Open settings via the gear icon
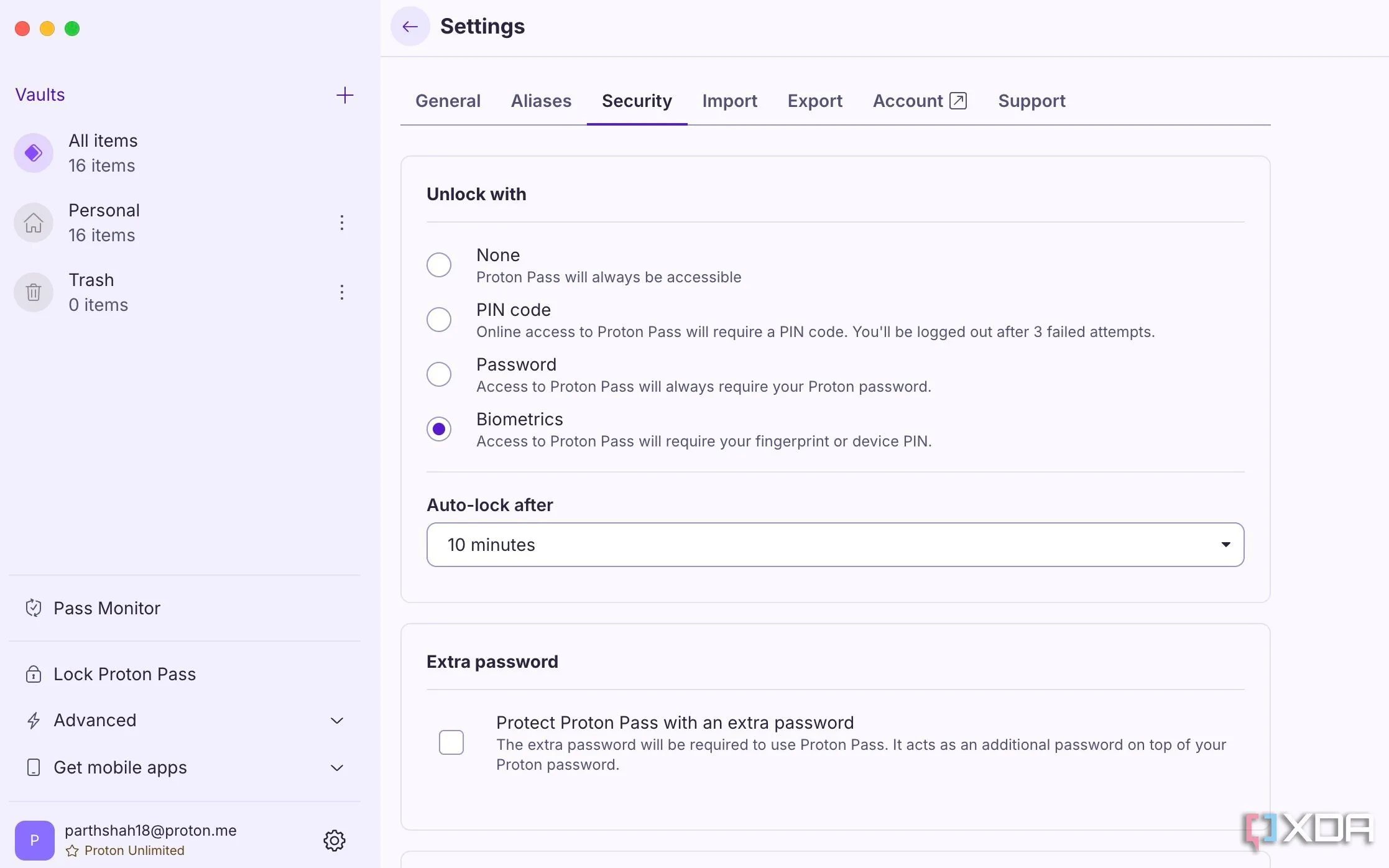 point(335,840)
